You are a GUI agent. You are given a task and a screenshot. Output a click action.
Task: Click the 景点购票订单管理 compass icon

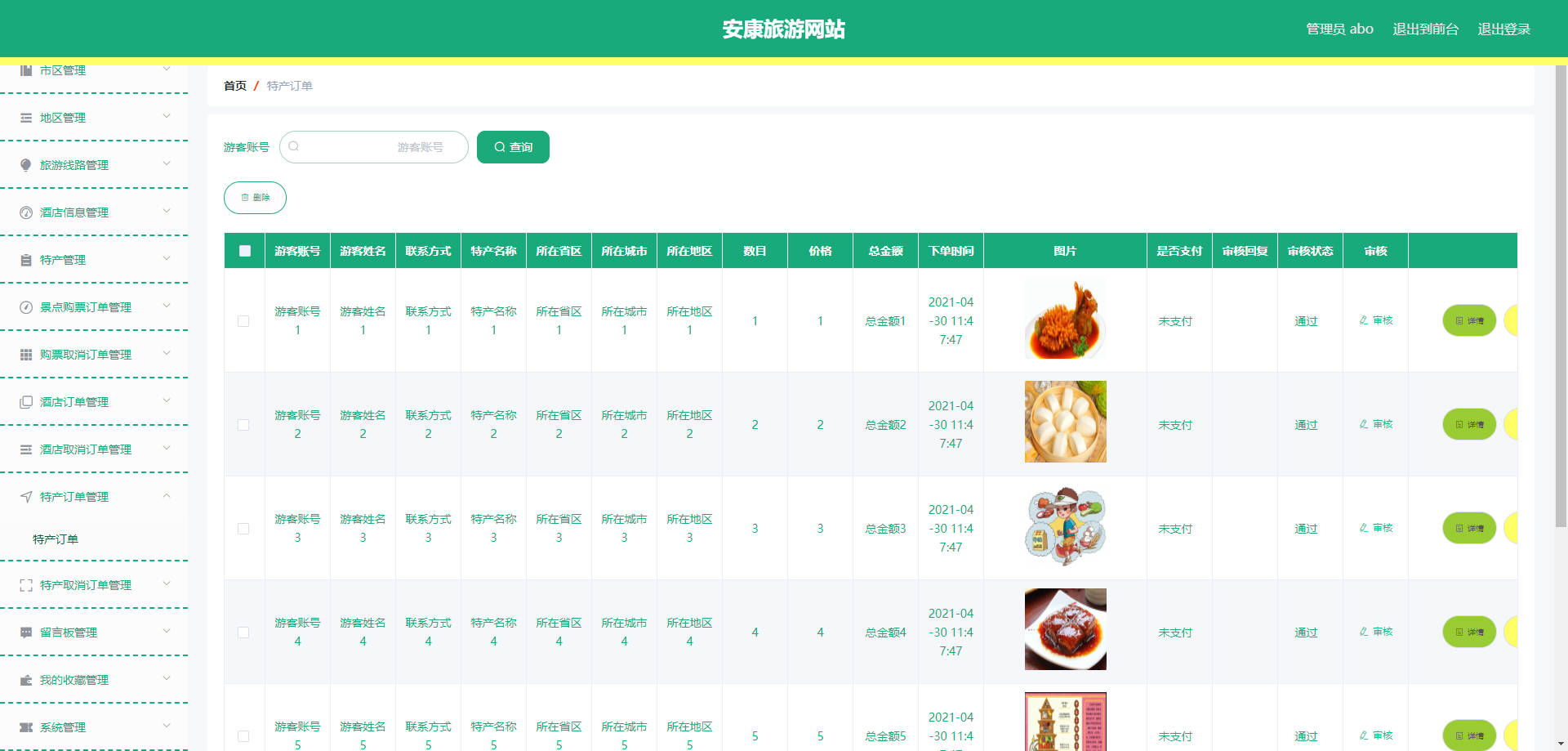(26, 307)
